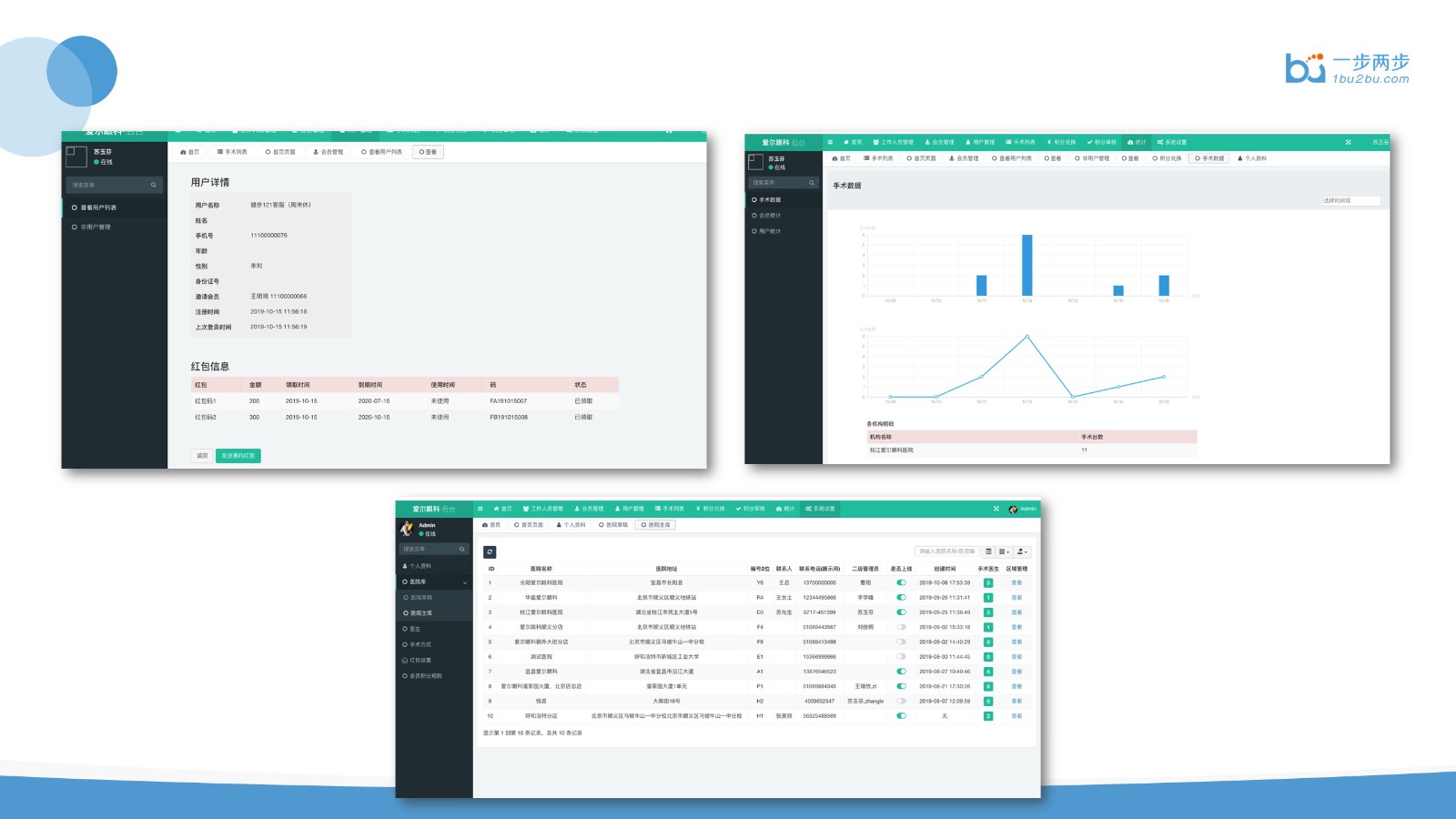1456x819 pixels.
Task: Click 2019-10-08 17:53:39 in hospital row 1
Action: pos(945,582)
